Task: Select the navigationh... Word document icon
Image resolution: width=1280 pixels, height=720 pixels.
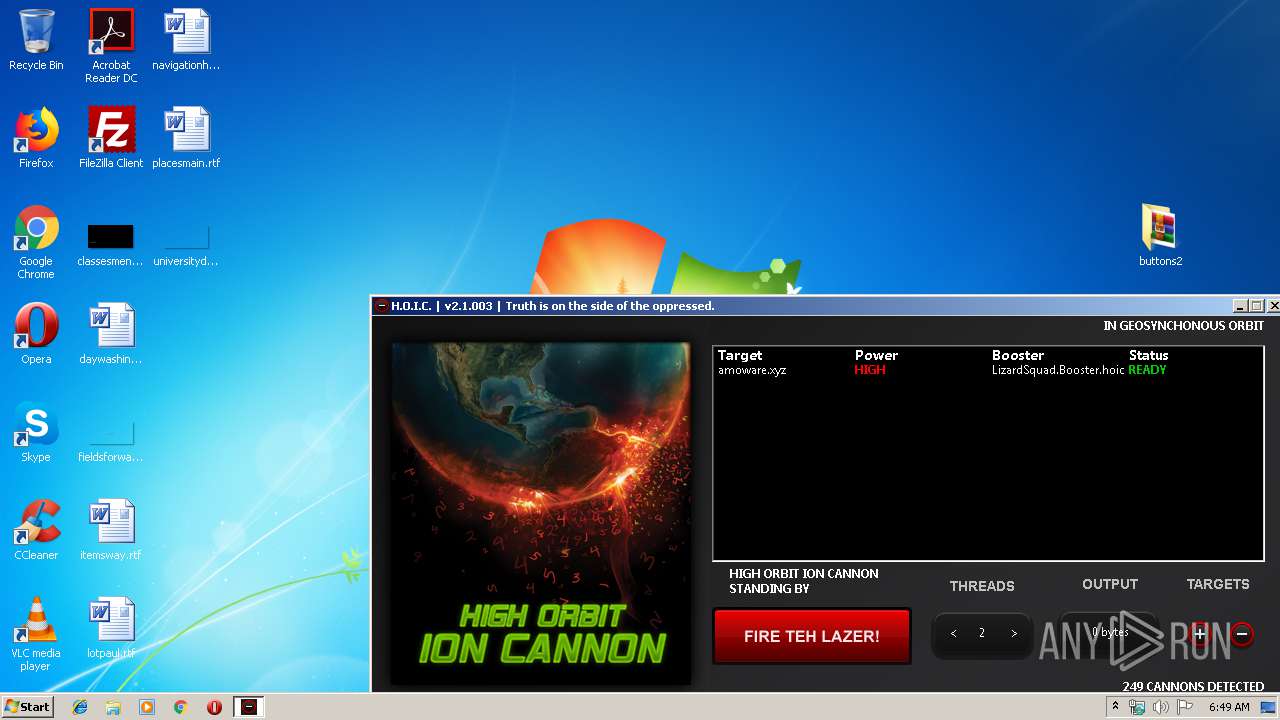Action: (186, 40)
